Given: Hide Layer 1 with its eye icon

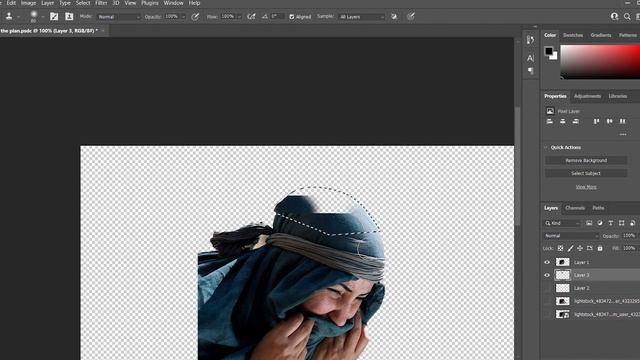Looking at the screenshot, I should (x=547, y=262).
